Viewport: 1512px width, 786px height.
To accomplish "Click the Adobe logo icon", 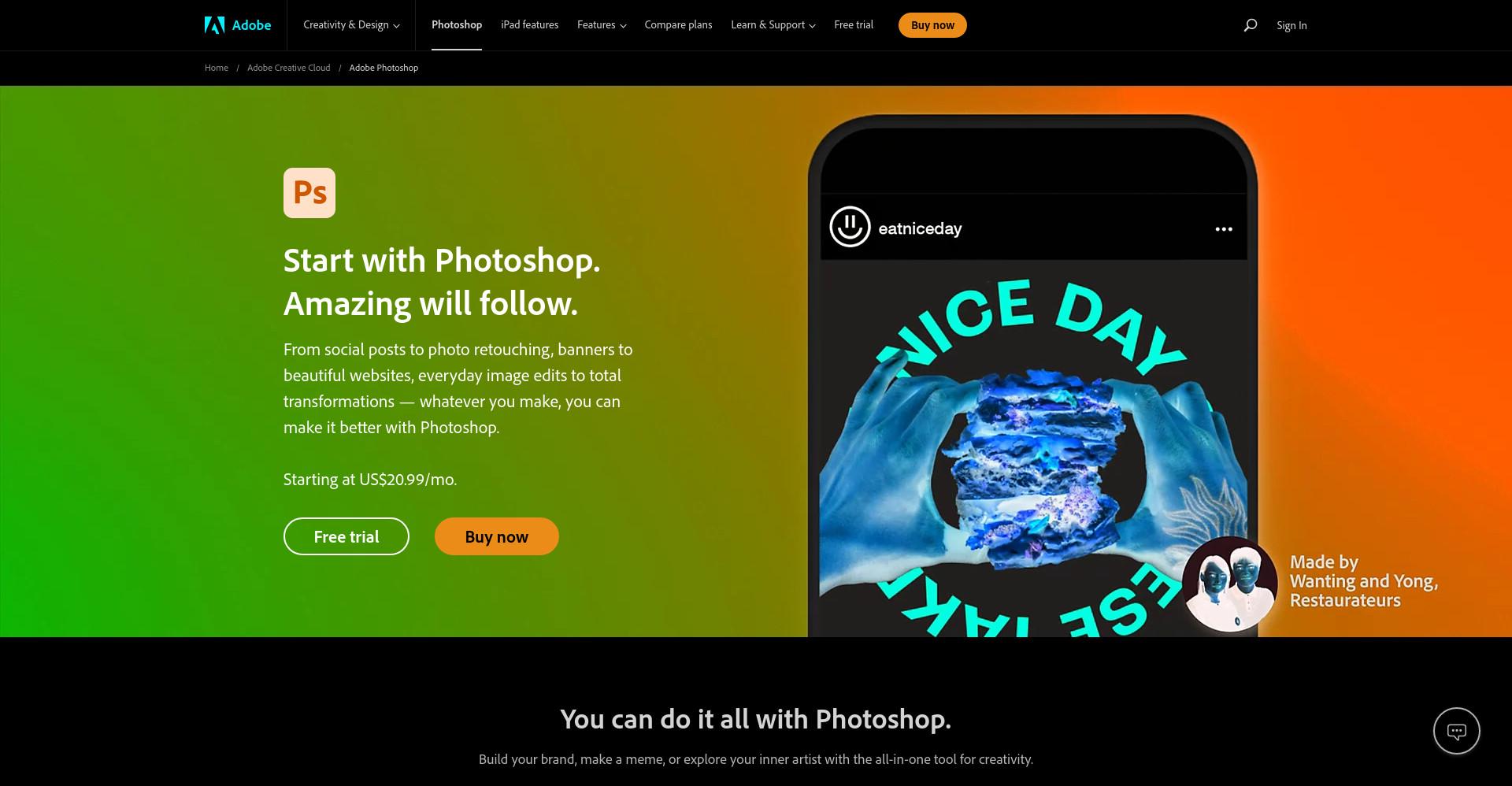I will [214, 25].
